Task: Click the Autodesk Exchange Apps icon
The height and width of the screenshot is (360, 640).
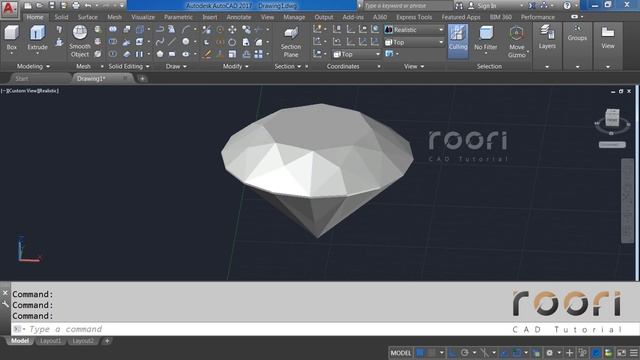Action: click(532, 6)
